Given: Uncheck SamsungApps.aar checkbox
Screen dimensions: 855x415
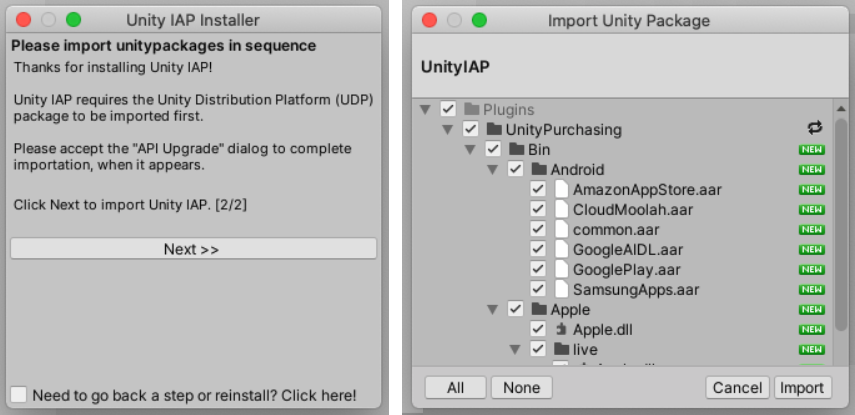Looking at the screenshot, I should point(538,289).
